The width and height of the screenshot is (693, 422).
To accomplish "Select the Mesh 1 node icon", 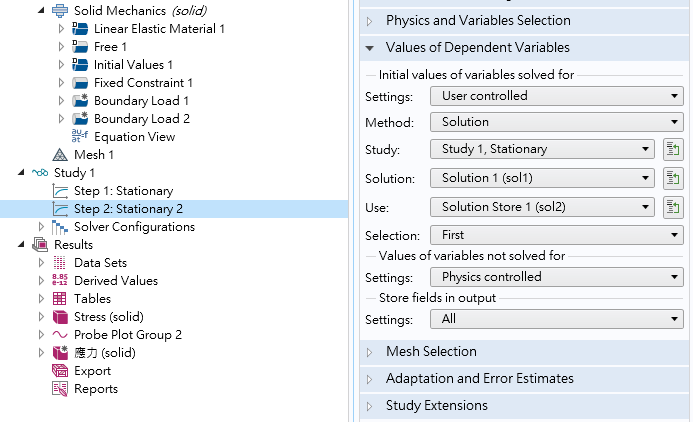I will [x=59, y=155].
